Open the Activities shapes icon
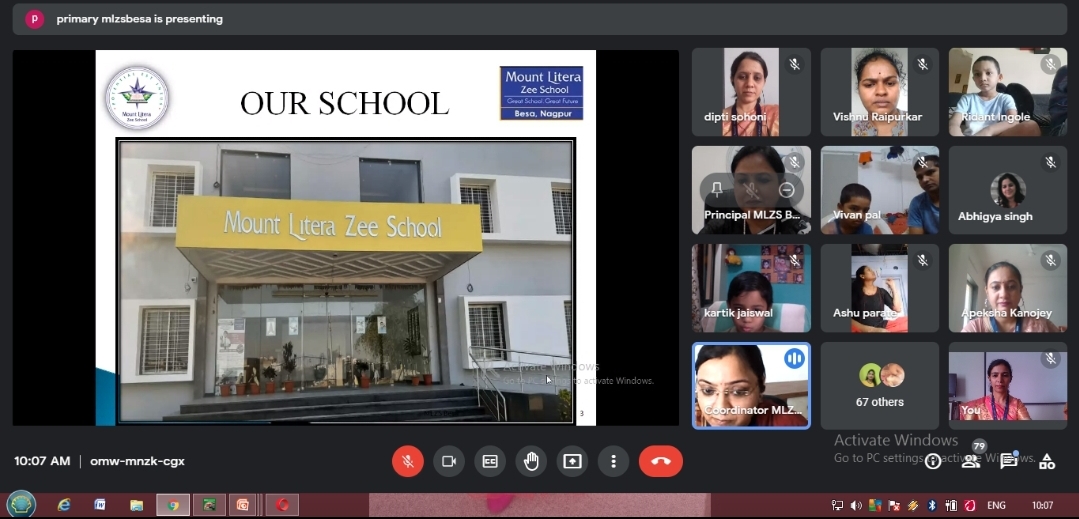 (x=1047, y=461)
